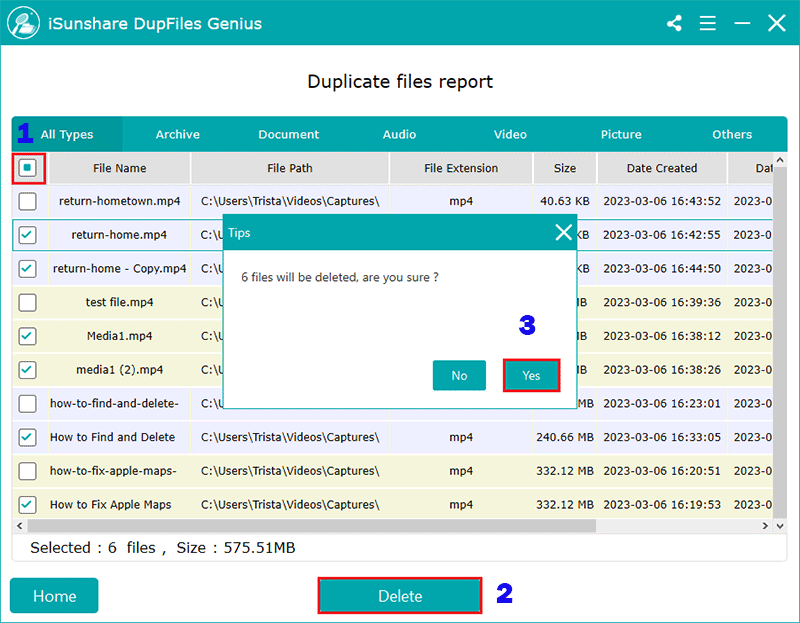Click the horizontal scrollbar right arrow

coord(766,526)
